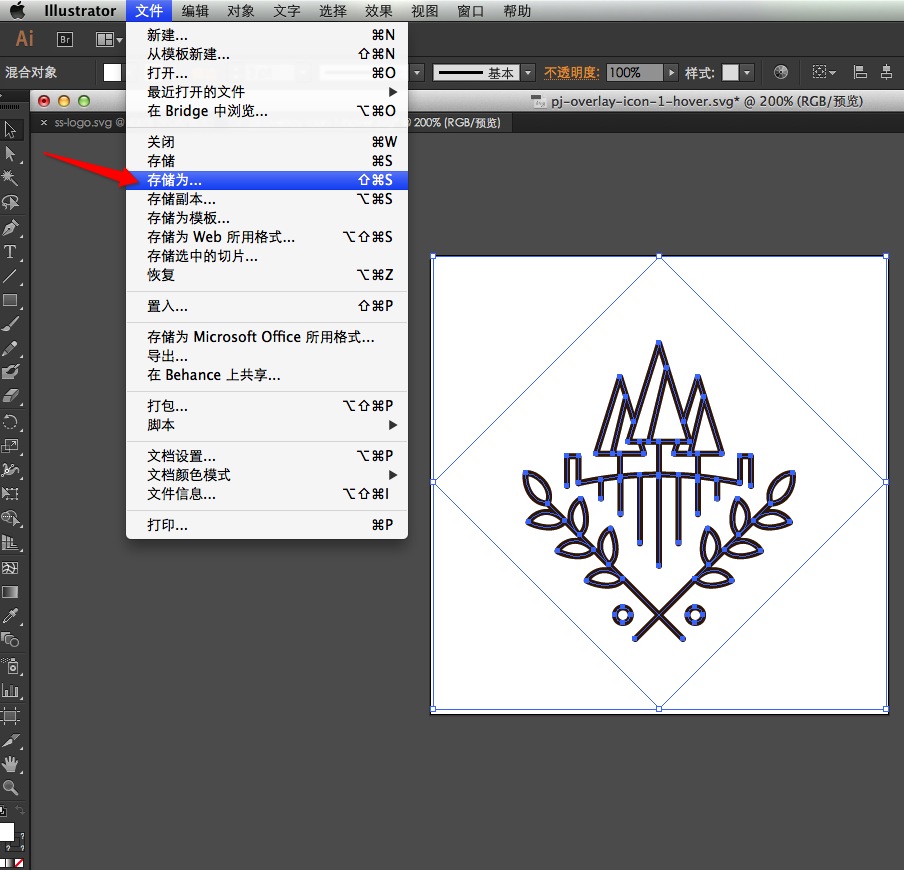Select the Type tool

[x=11, y=252]
